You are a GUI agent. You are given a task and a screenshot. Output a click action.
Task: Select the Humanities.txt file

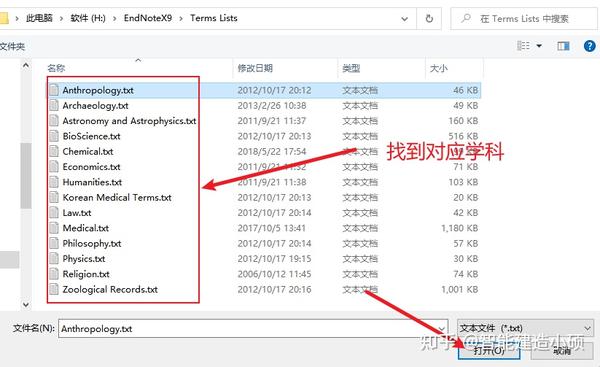(92, 182)
